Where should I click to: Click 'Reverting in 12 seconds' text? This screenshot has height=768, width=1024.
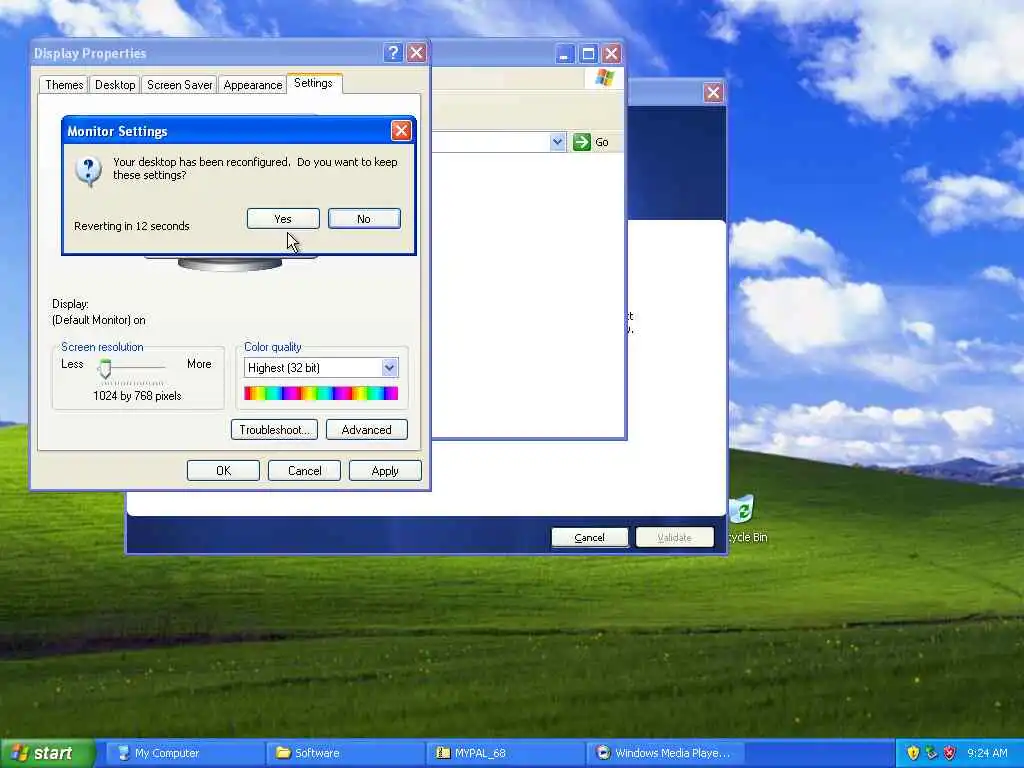click(132, 226)
